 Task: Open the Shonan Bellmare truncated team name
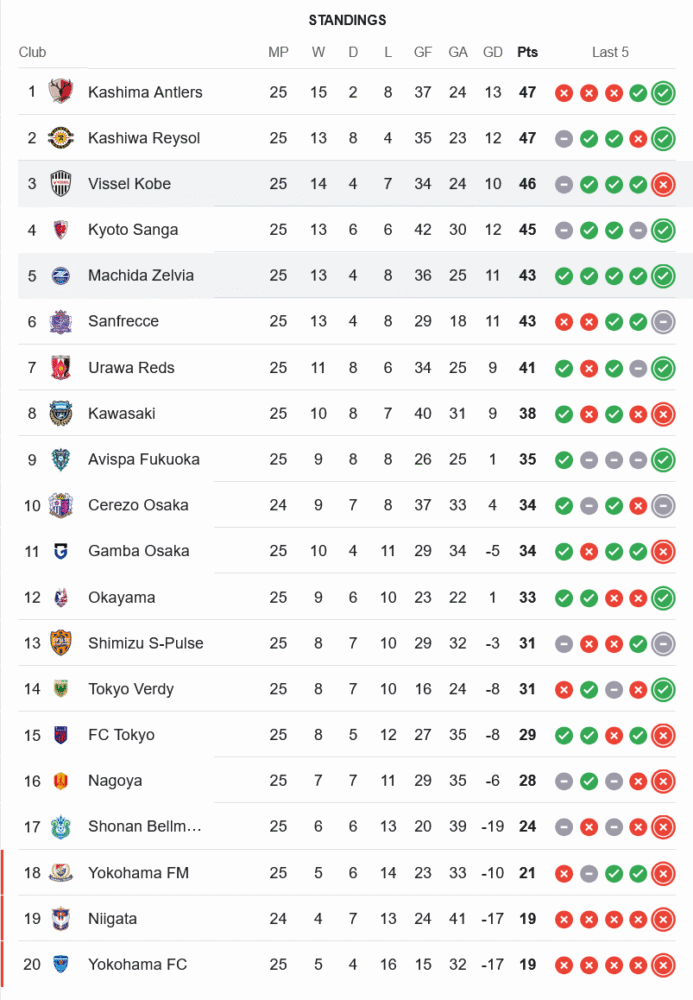(145, 827)
